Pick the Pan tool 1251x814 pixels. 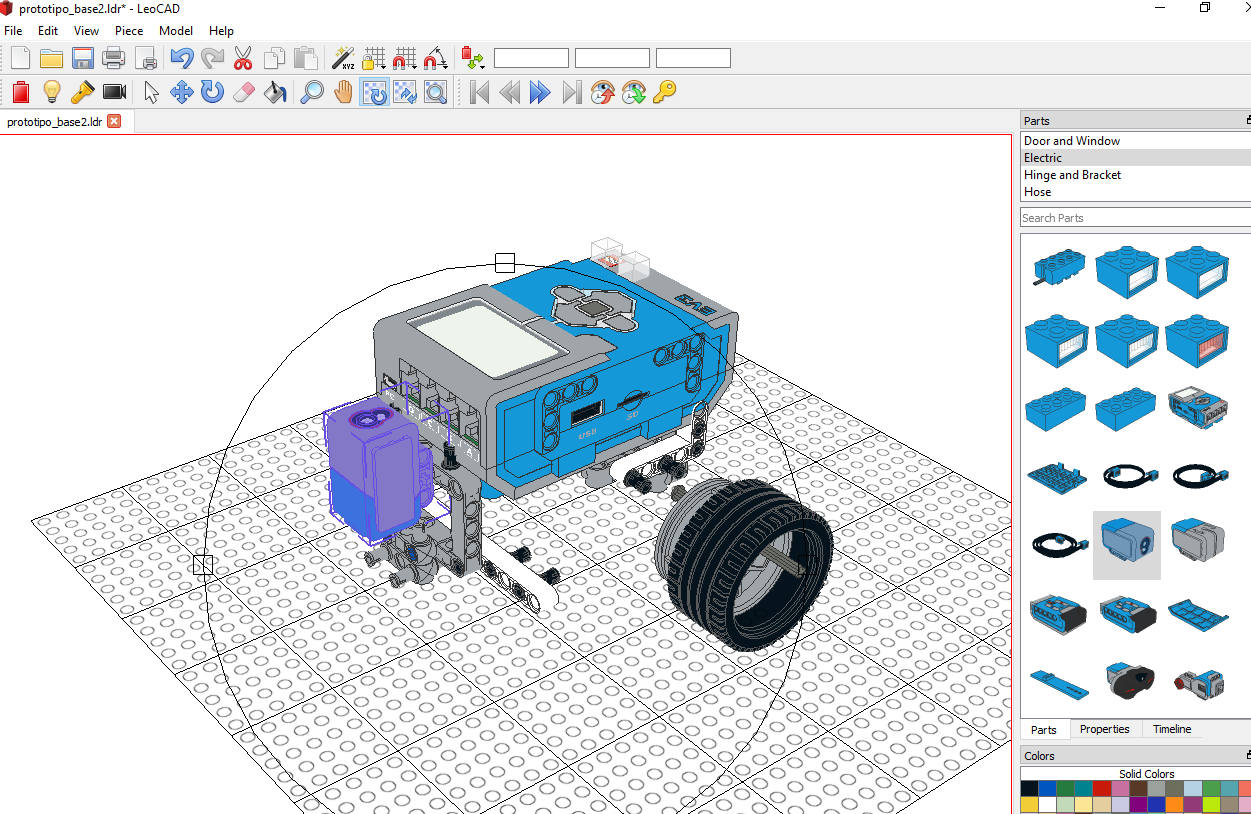343,92
